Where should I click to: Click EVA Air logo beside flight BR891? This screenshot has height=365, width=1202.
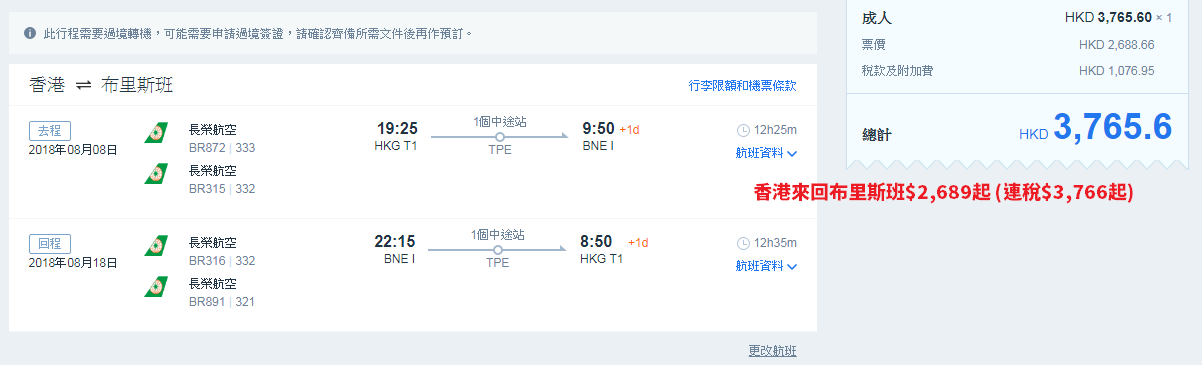[155, 288]
